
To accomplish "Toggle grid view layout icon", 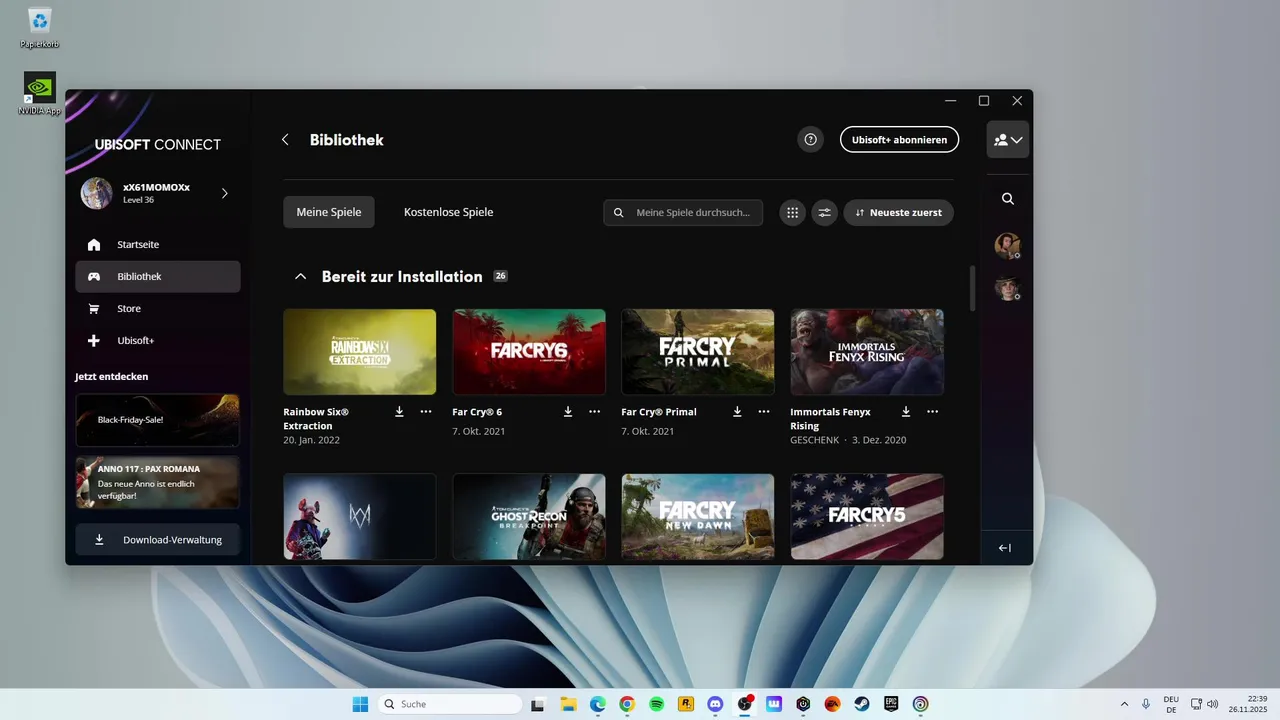I will tap(793, 212).
